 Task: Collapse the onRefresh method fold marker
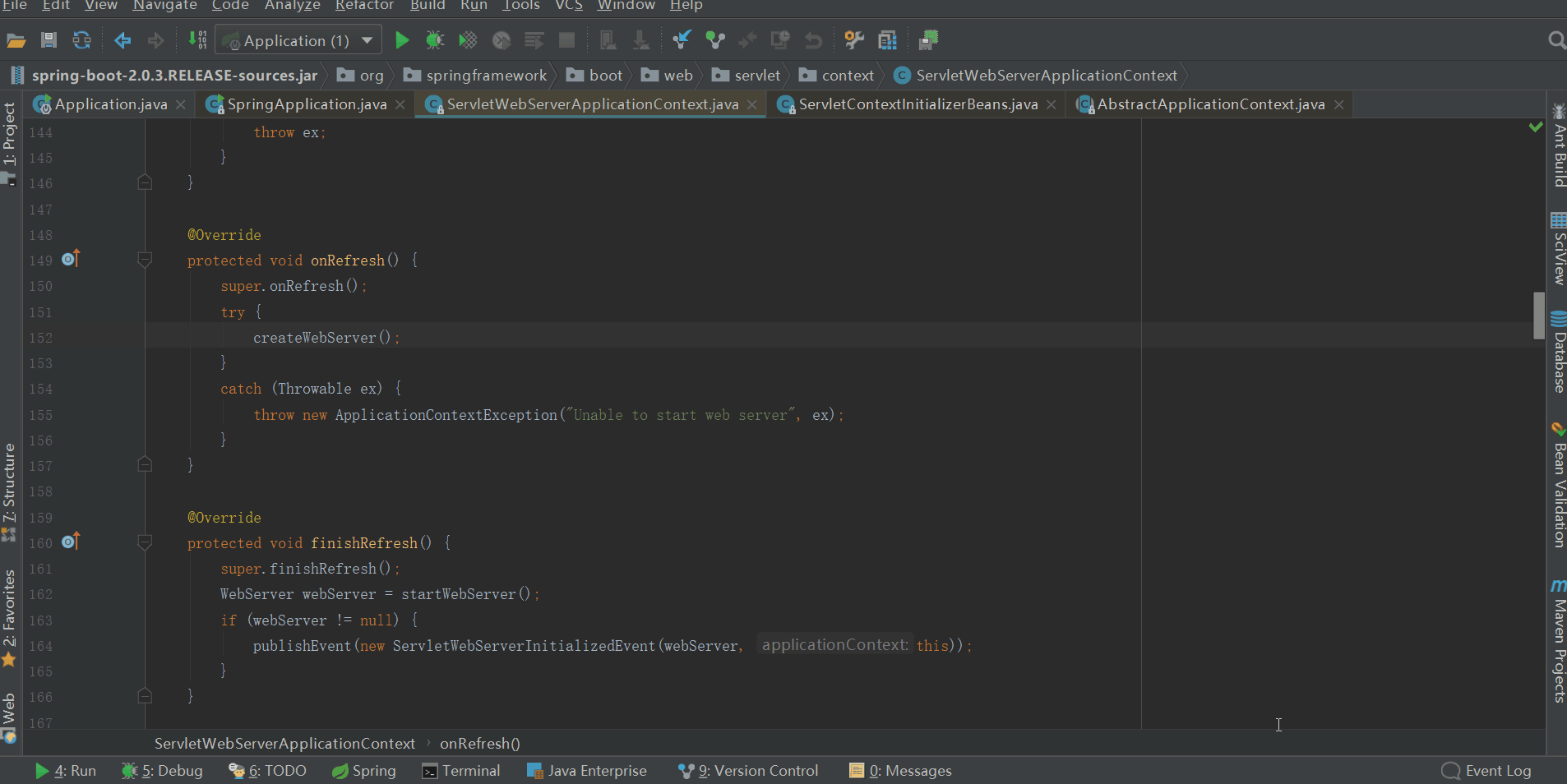click(145, 261)
